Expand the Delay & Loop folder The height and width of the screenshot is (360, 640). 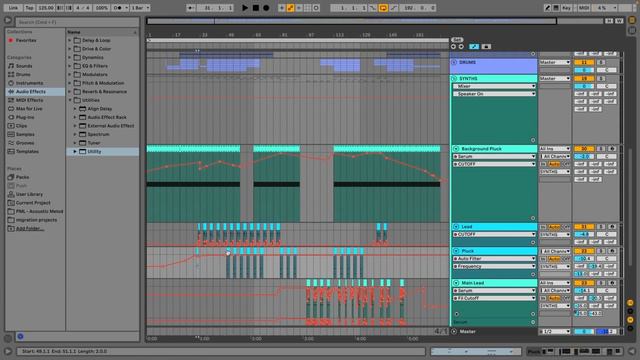click(x=70, y=40)
